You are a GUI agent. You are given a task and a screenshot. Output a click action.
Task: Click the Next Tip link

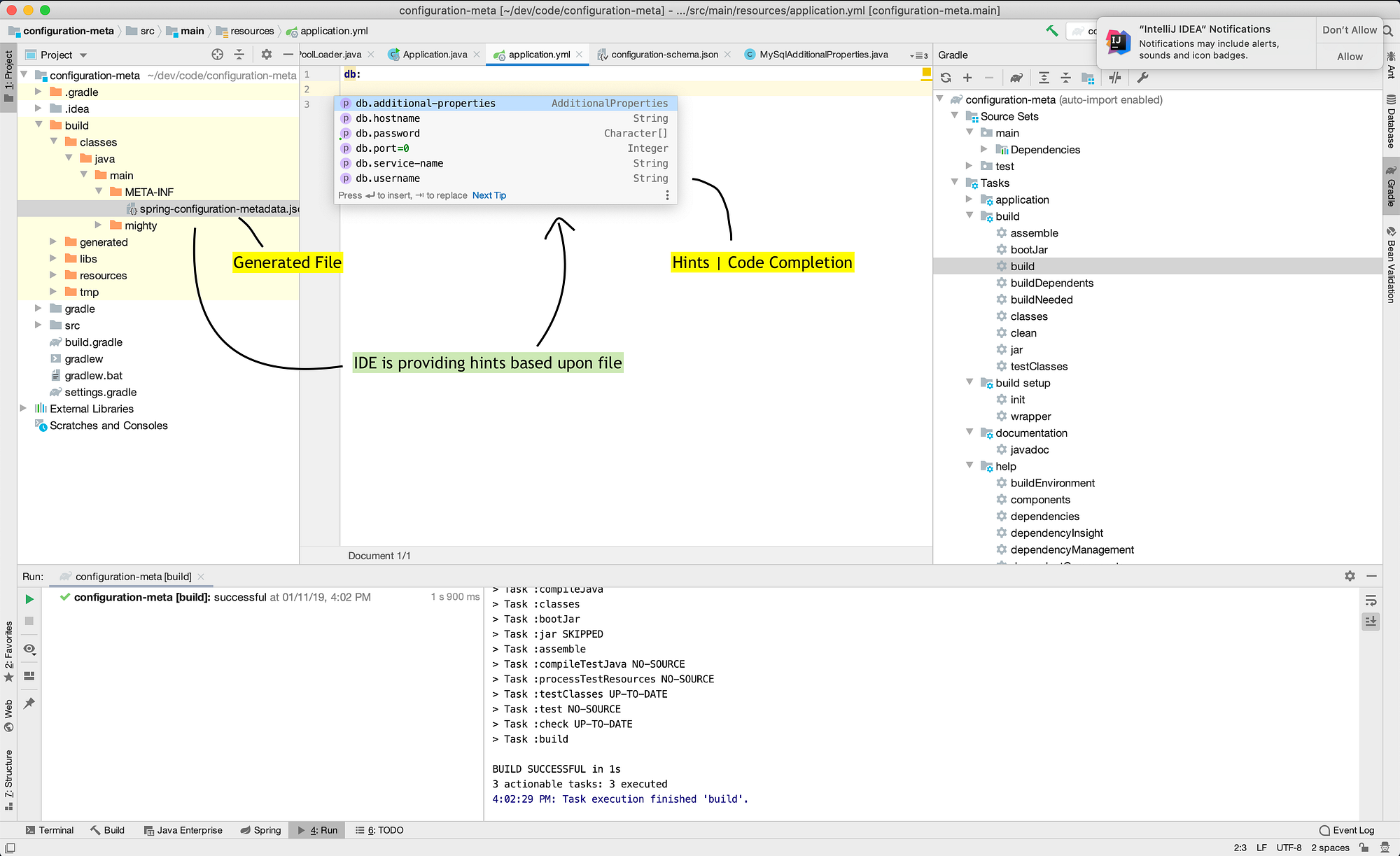pos(489,195)
